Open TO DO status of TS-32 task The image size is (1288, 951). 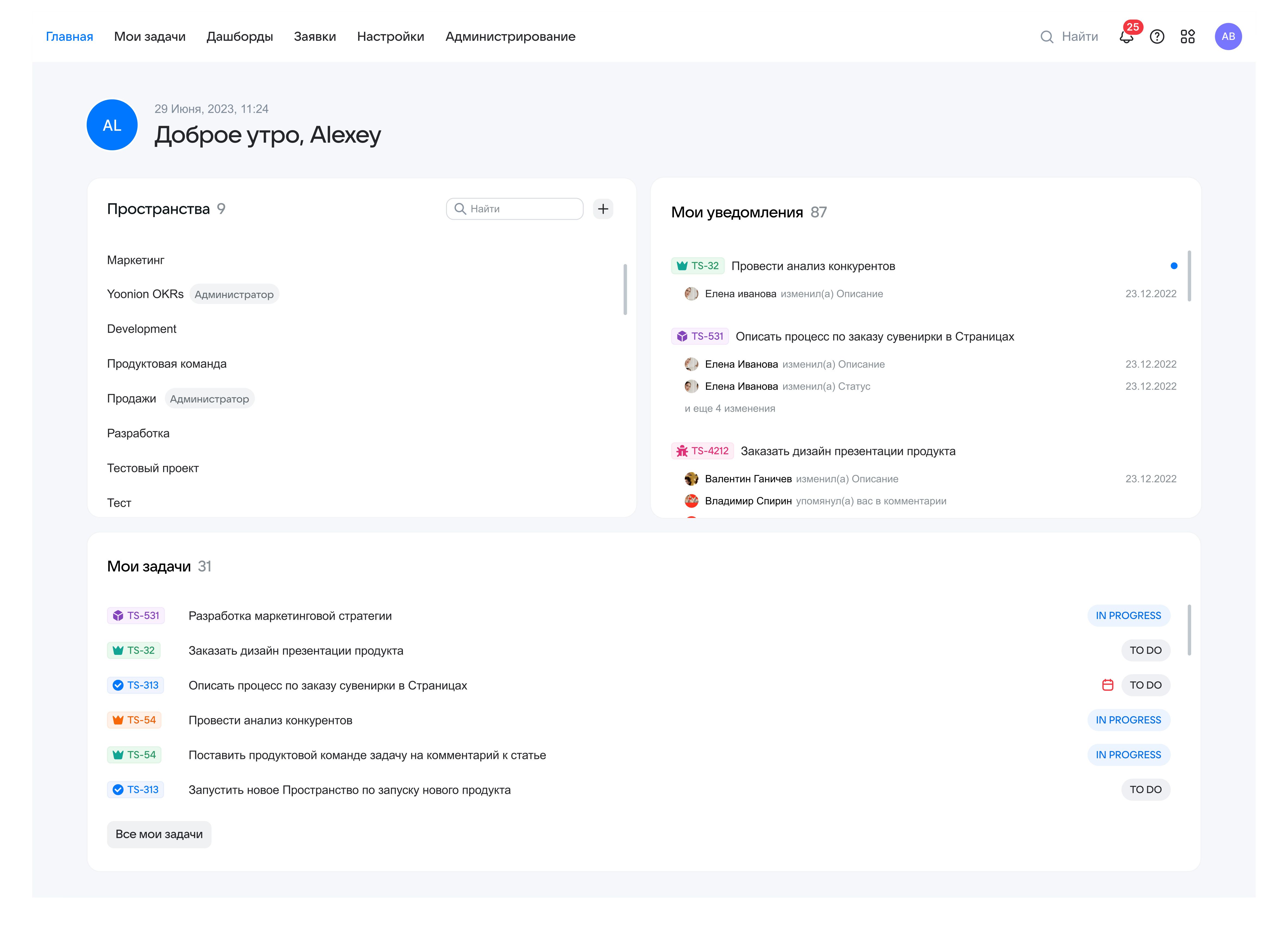click(1145, 650)
